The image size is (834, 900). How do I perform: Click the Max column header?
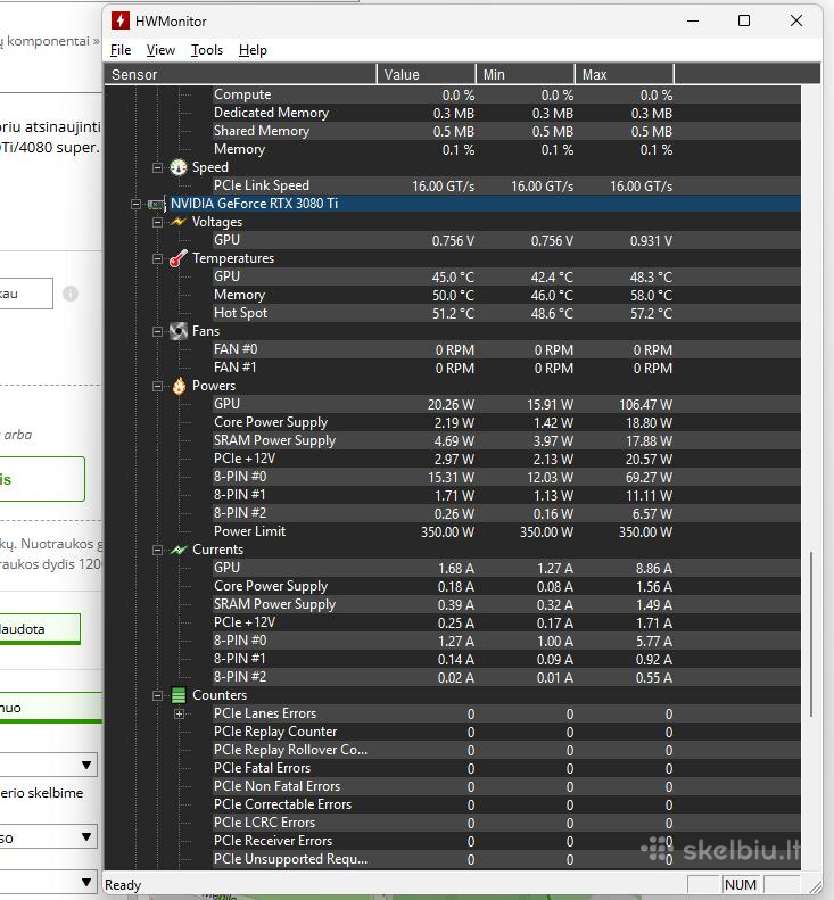[x=624, y=75]
